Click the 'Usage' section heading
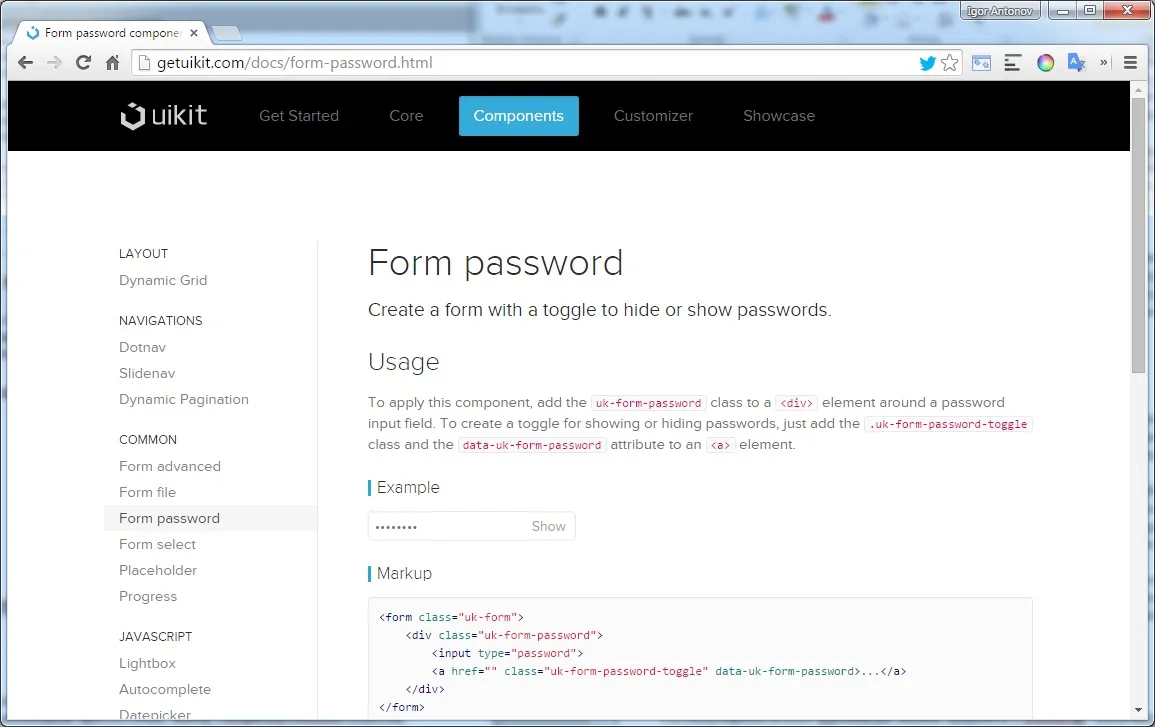Viewport: 1155px width, 727px height. coord(404,362)
